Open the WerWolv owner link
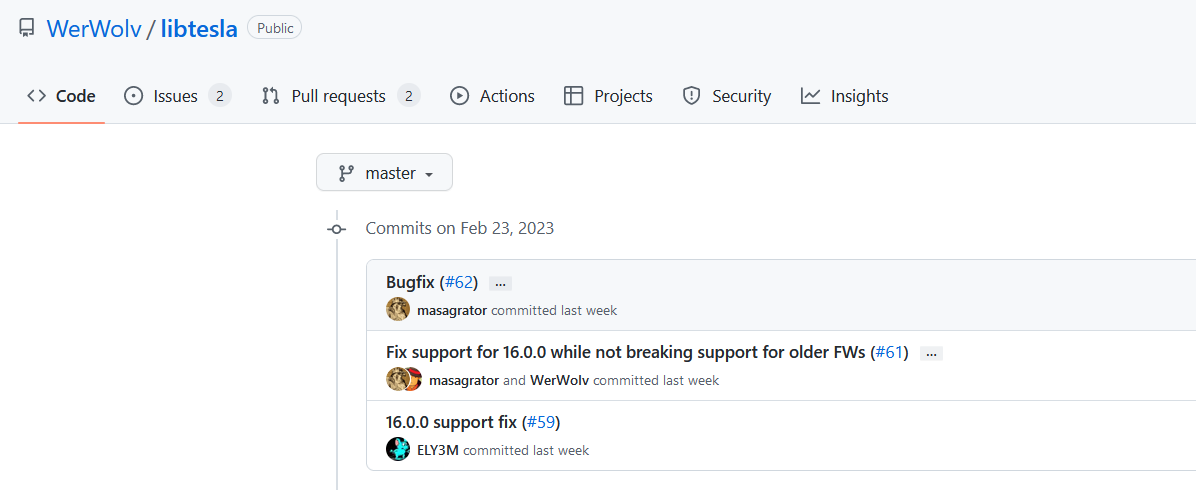 pyautogui.click(x=94, y=29)
